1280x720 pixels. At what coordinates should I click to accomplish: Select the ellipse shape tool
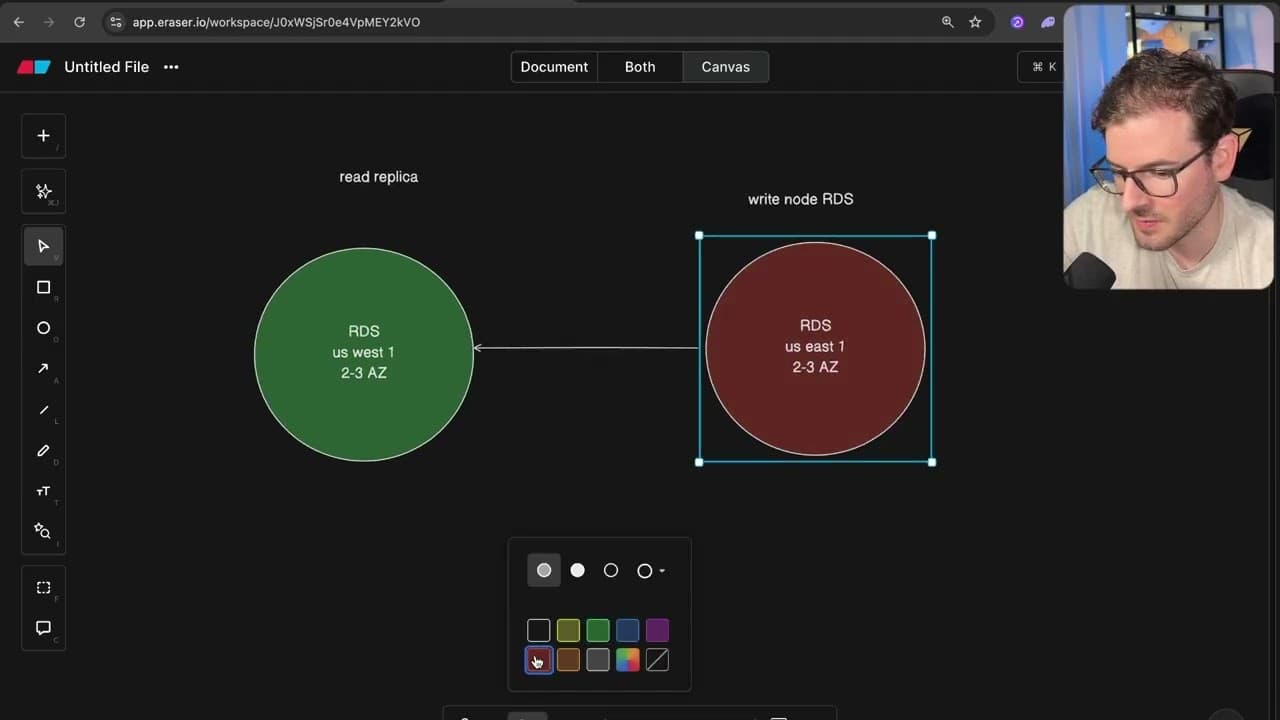[x=43, y=327]
